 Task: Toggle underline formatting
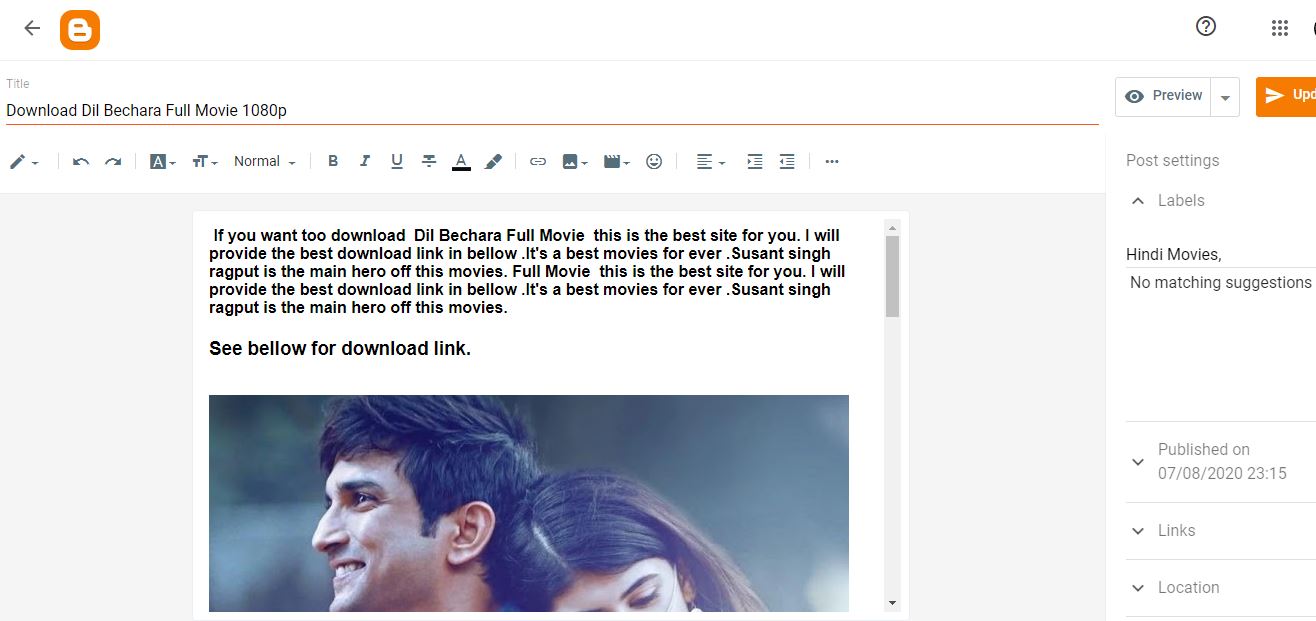tap(397, 161)
